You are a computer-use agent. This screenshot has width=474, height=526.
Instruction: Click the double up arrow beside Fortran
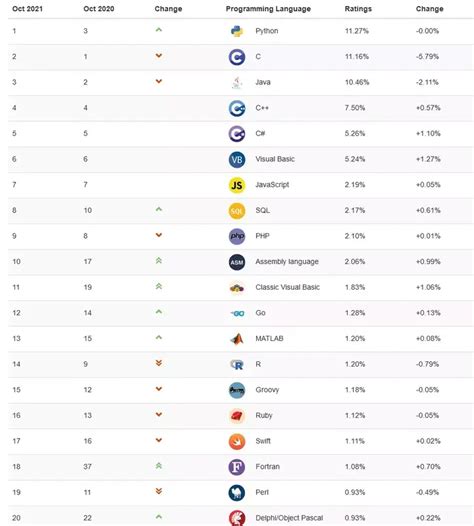click(159, 466)
